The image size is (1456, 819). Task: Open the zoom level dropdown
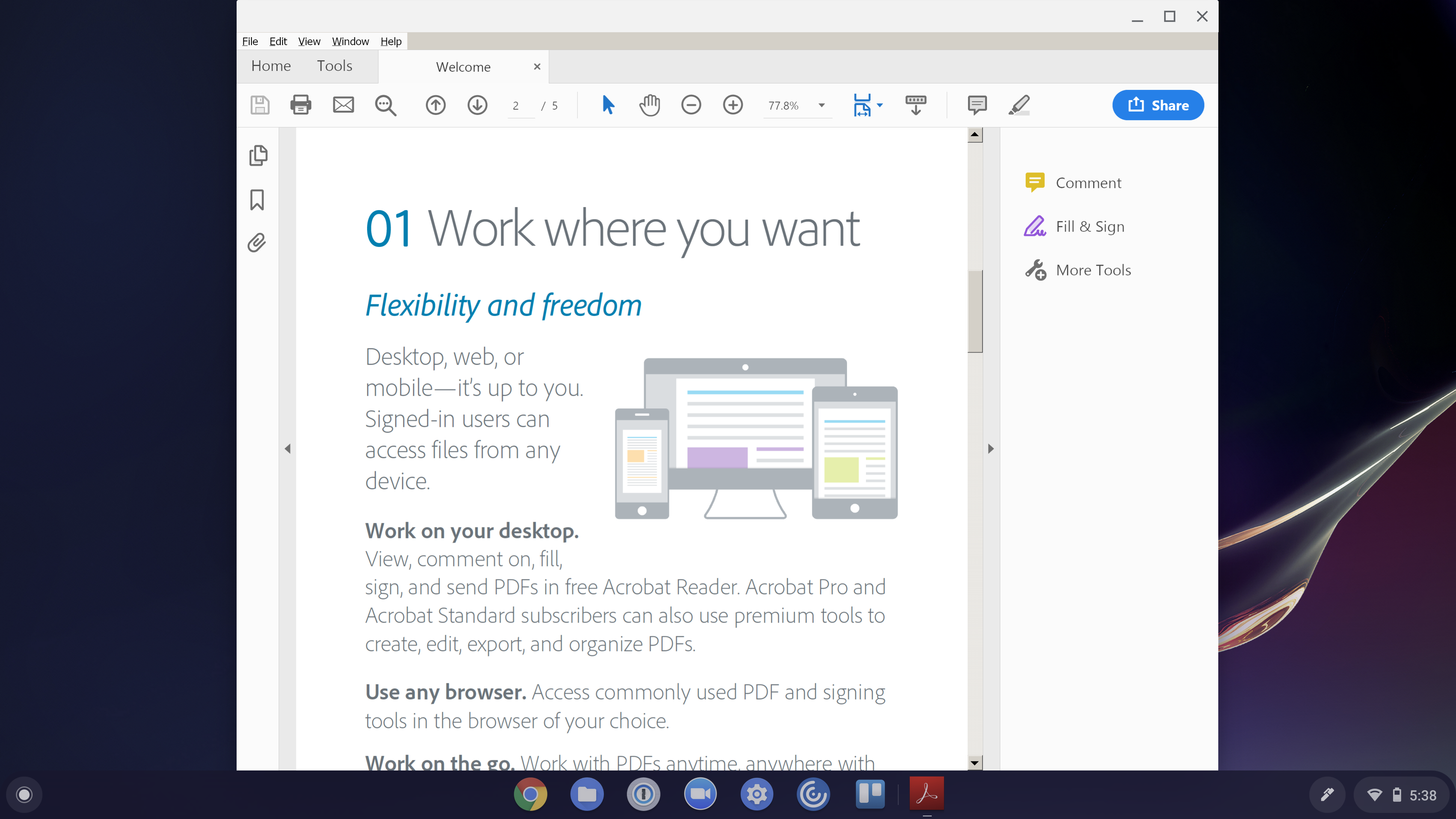[822, 106]
